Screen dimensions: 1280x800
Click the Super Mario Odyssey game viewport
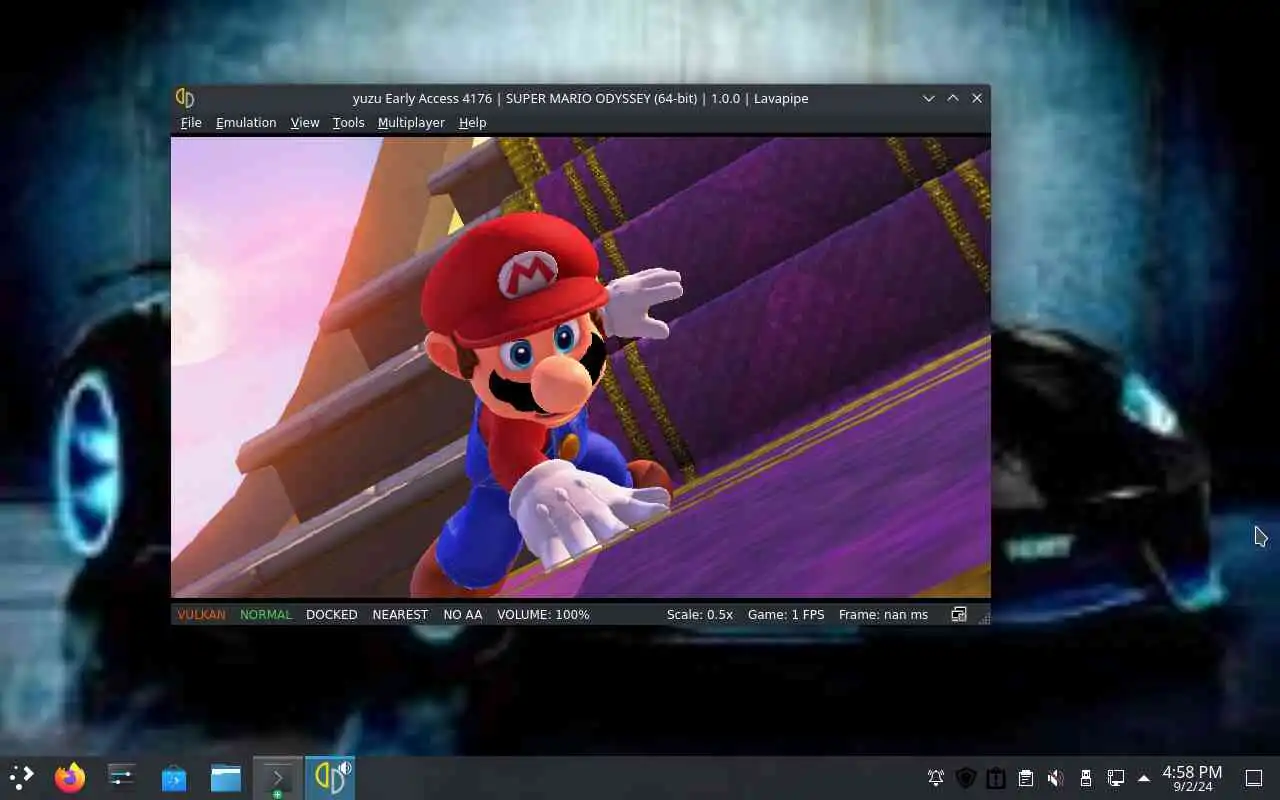click(x=581, y=367)
